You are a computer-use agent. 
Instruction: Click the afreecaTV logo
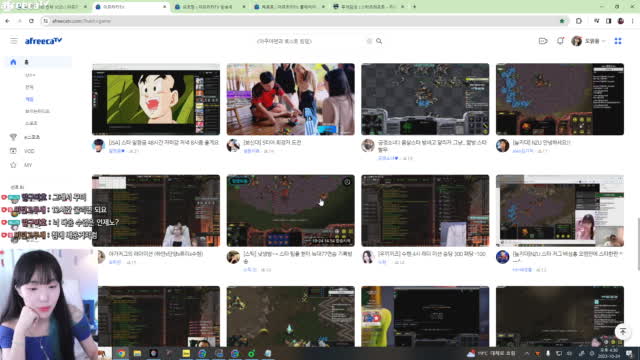point(43,41)
